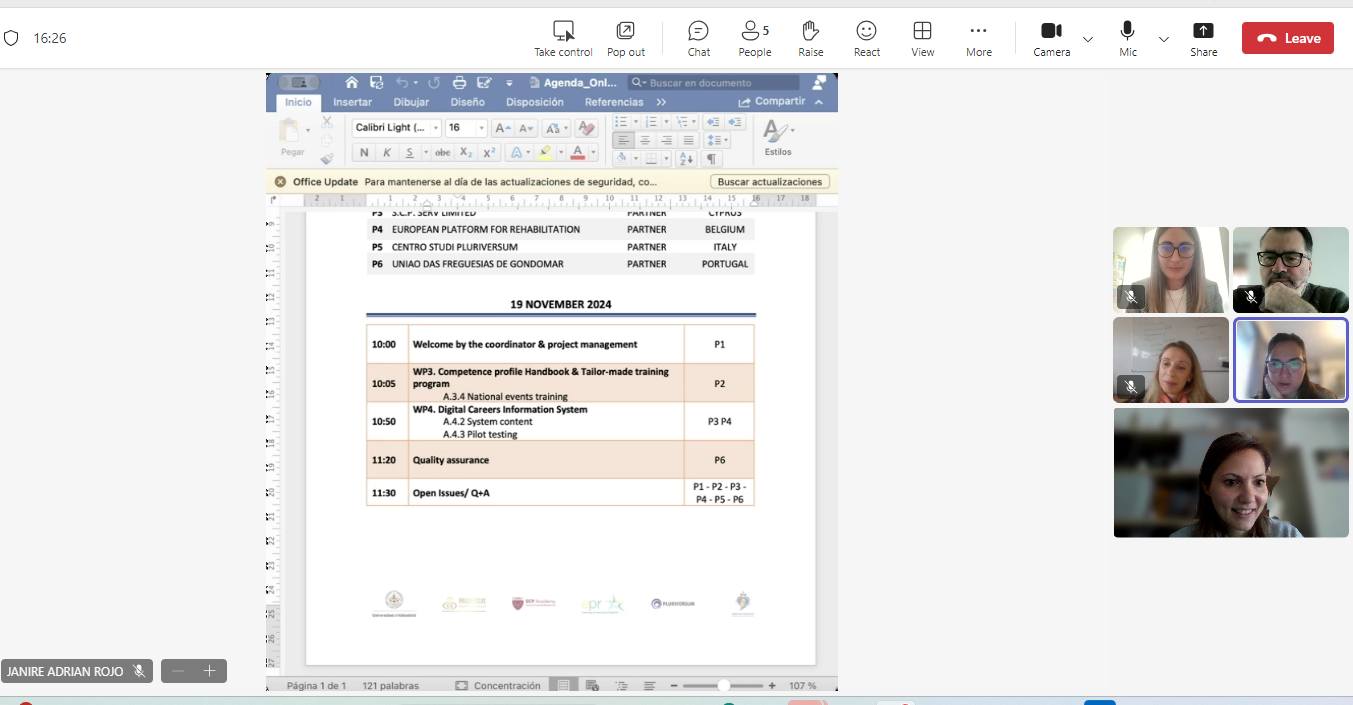Toggle the Camera on or off
1353x705 pixels.
tap(1051, 38)
